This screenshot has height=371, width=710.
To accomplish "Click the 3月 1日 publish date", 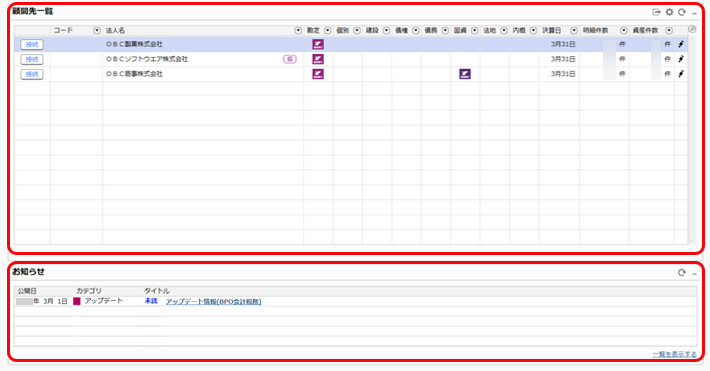I will tap(55, 301).
